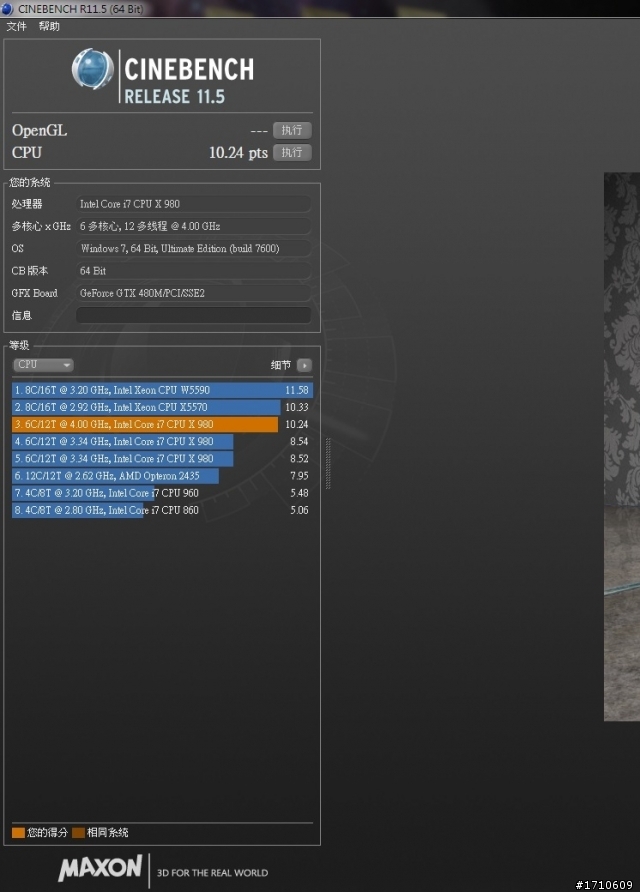Click the Cinebench title bar app icon
This screenshot has height=893, width=640.
coord(7,9)
